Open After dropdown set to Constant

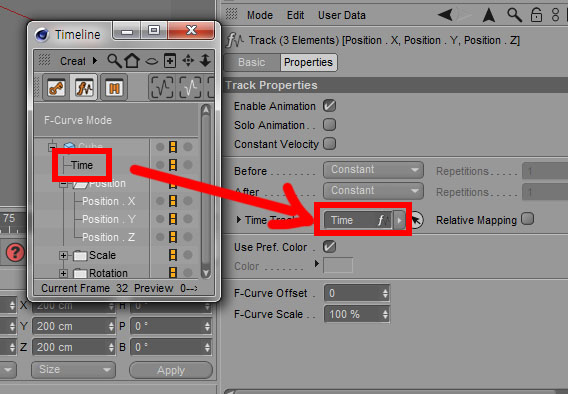pos(373,191)
